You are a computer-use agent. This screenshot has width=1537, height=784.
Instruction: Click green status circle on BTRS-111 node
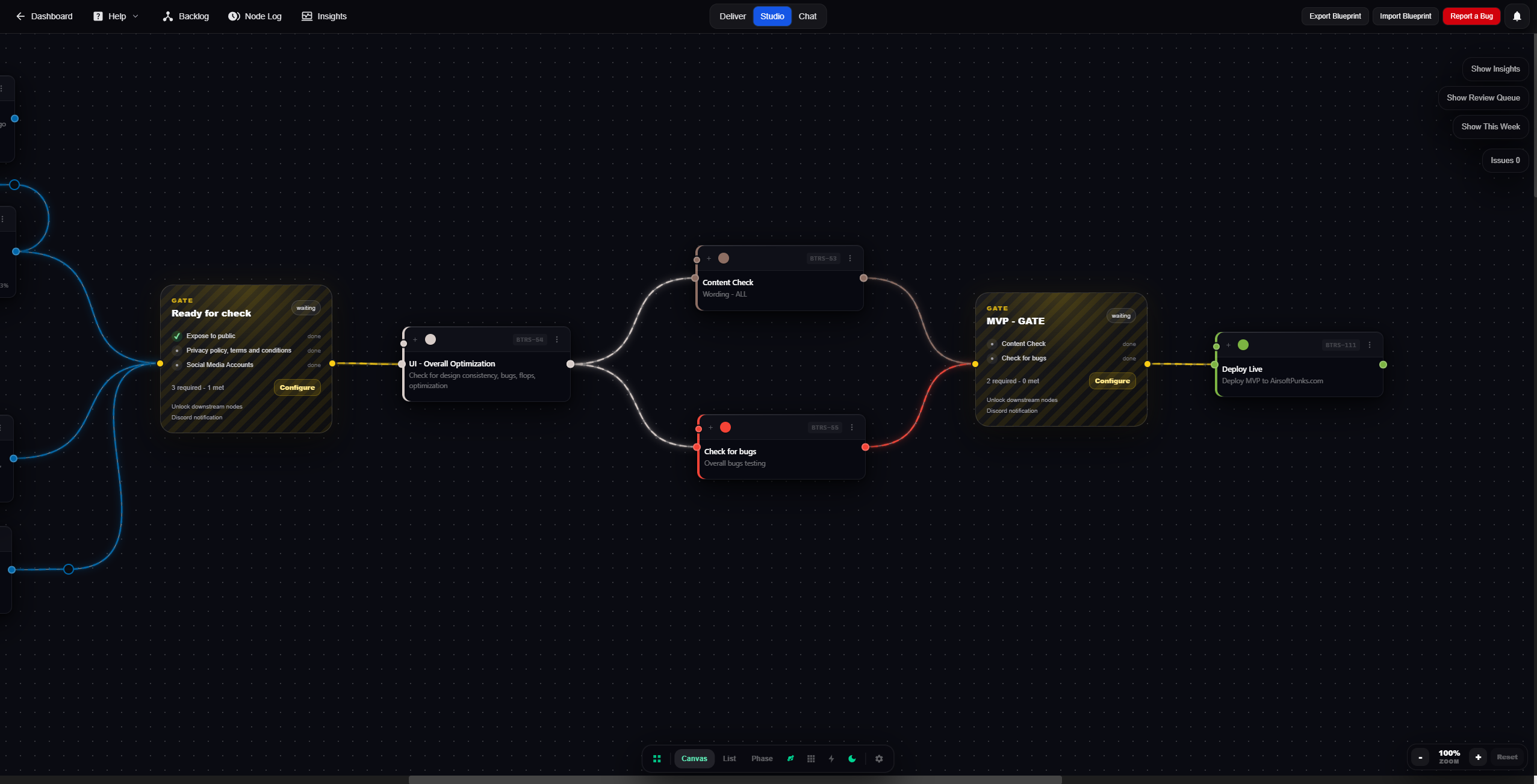point(1243,345)
